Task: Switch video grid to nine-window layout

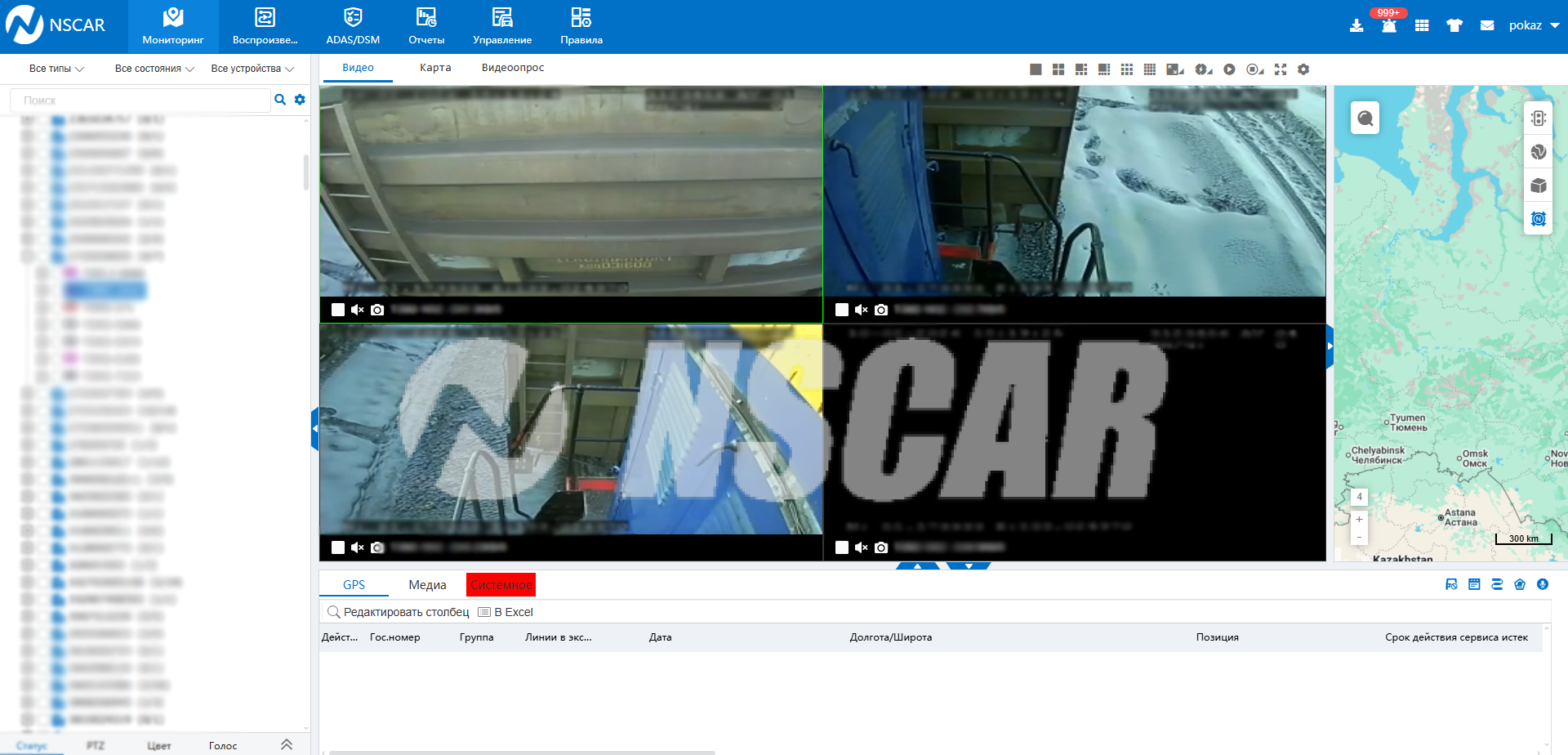Action: 1127,69
